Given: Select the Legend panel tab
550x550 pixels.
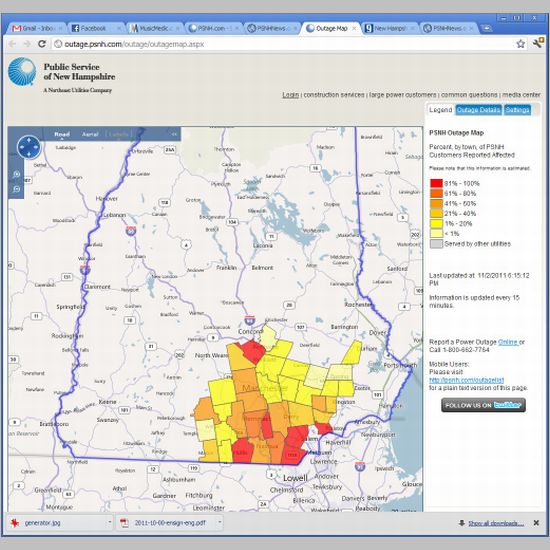Looking at the screenshot, I should (x=441, y=110).
